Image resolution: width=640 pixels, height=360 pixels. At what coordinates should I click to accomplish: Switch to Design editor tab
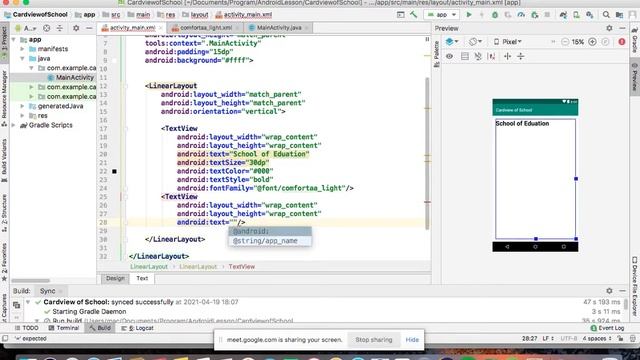pyautogui.click(x=115, y=278)
